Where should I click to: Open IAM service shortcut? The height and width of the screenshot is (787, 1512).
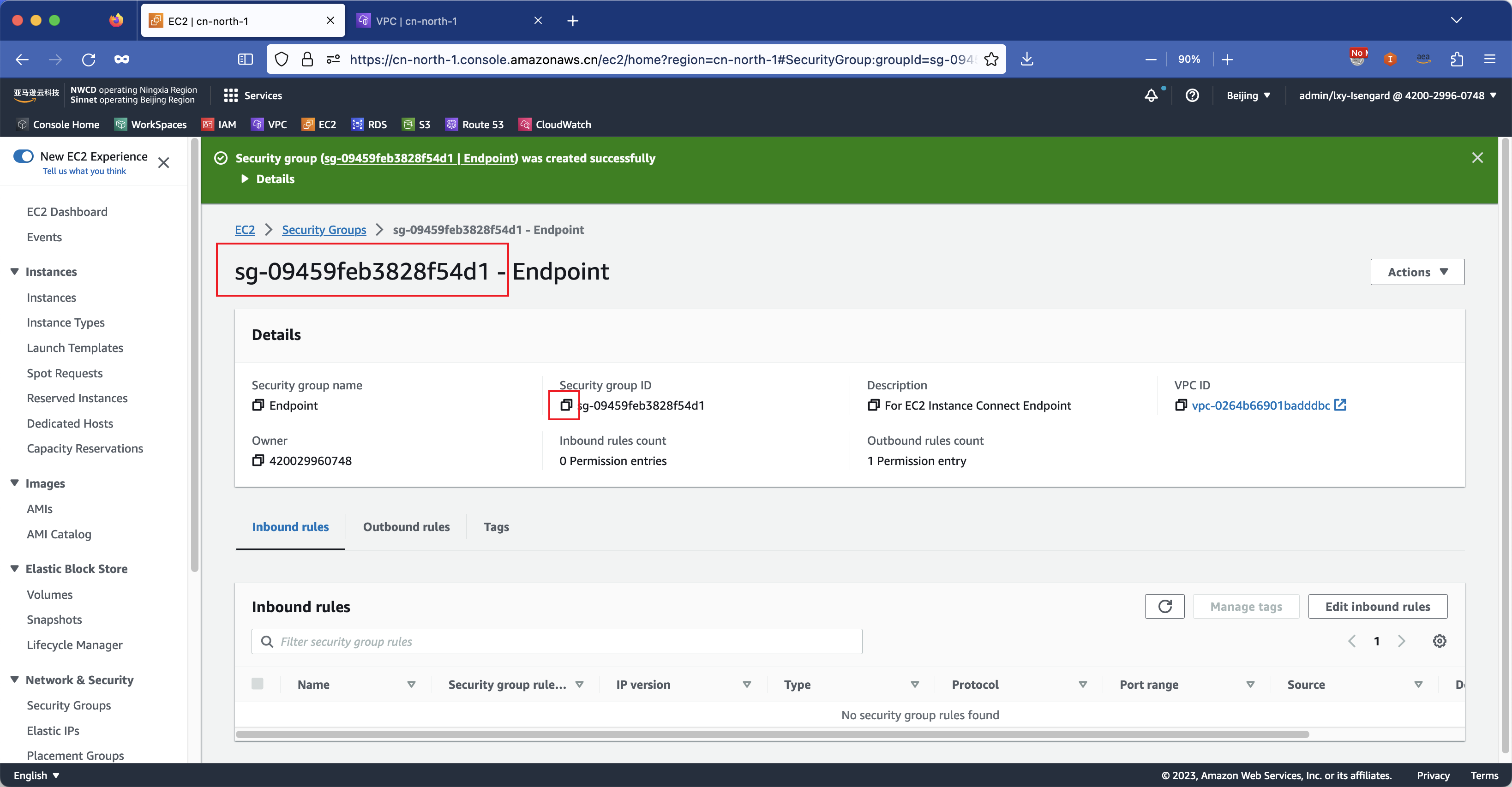tap(219, 125)
